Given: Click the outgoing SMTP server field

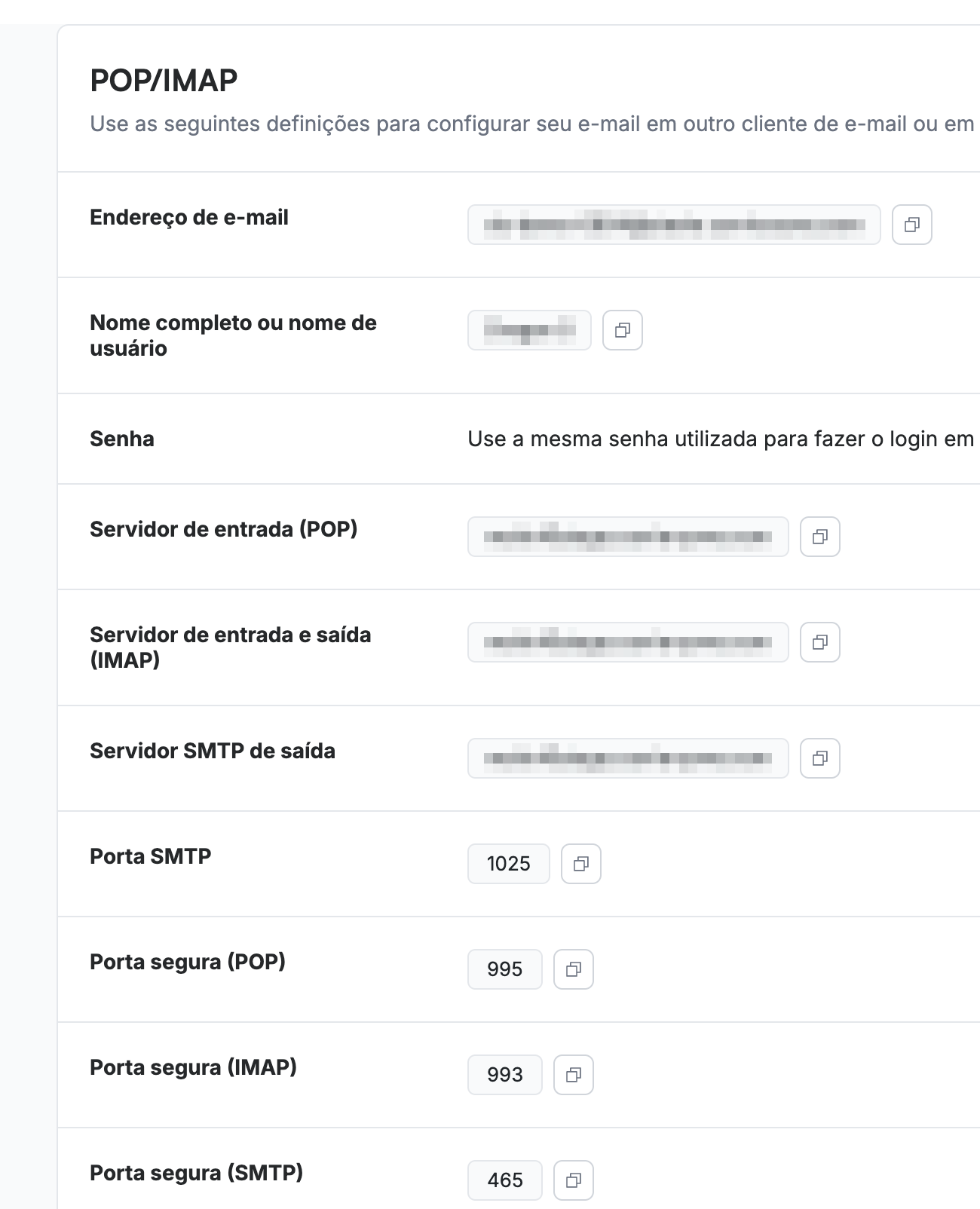Looking at the screenshot, I should point(628,758).
